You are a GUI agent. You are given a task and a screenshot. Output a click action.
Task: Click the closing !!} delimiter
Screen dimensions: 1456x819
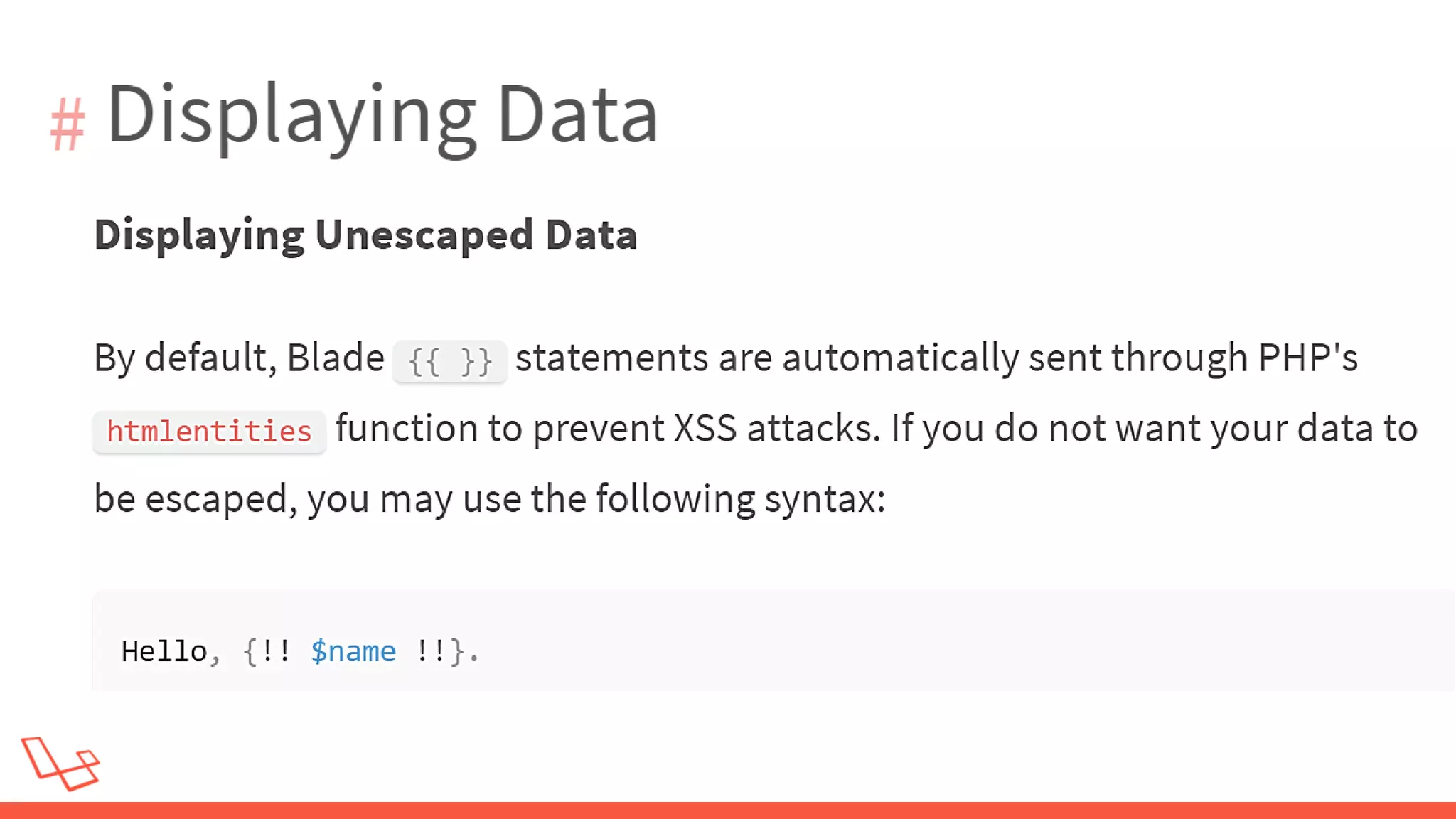coord(439,651)
